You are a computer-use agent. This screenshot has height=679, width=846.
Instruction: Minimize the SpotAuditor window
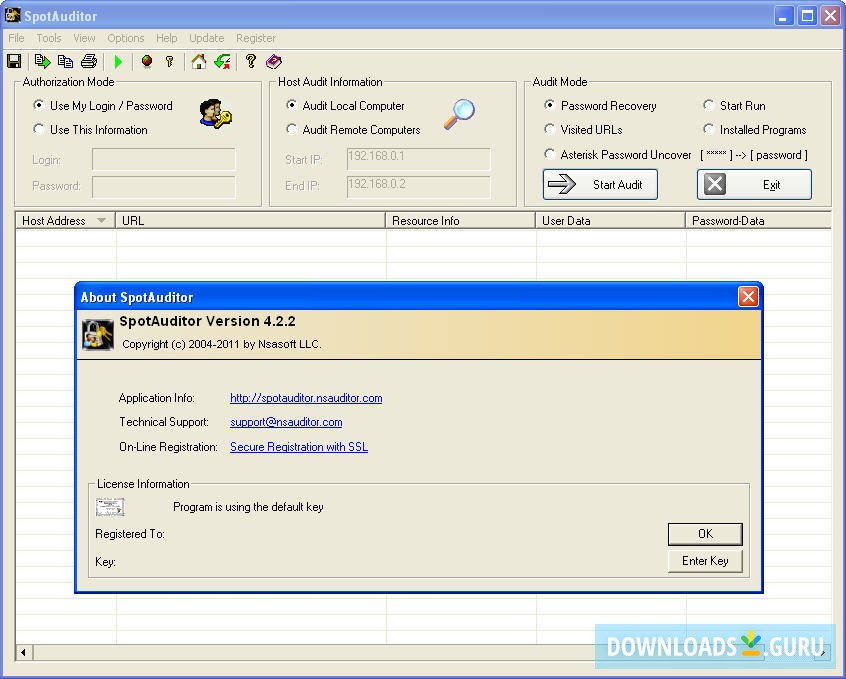pos(783,16)
